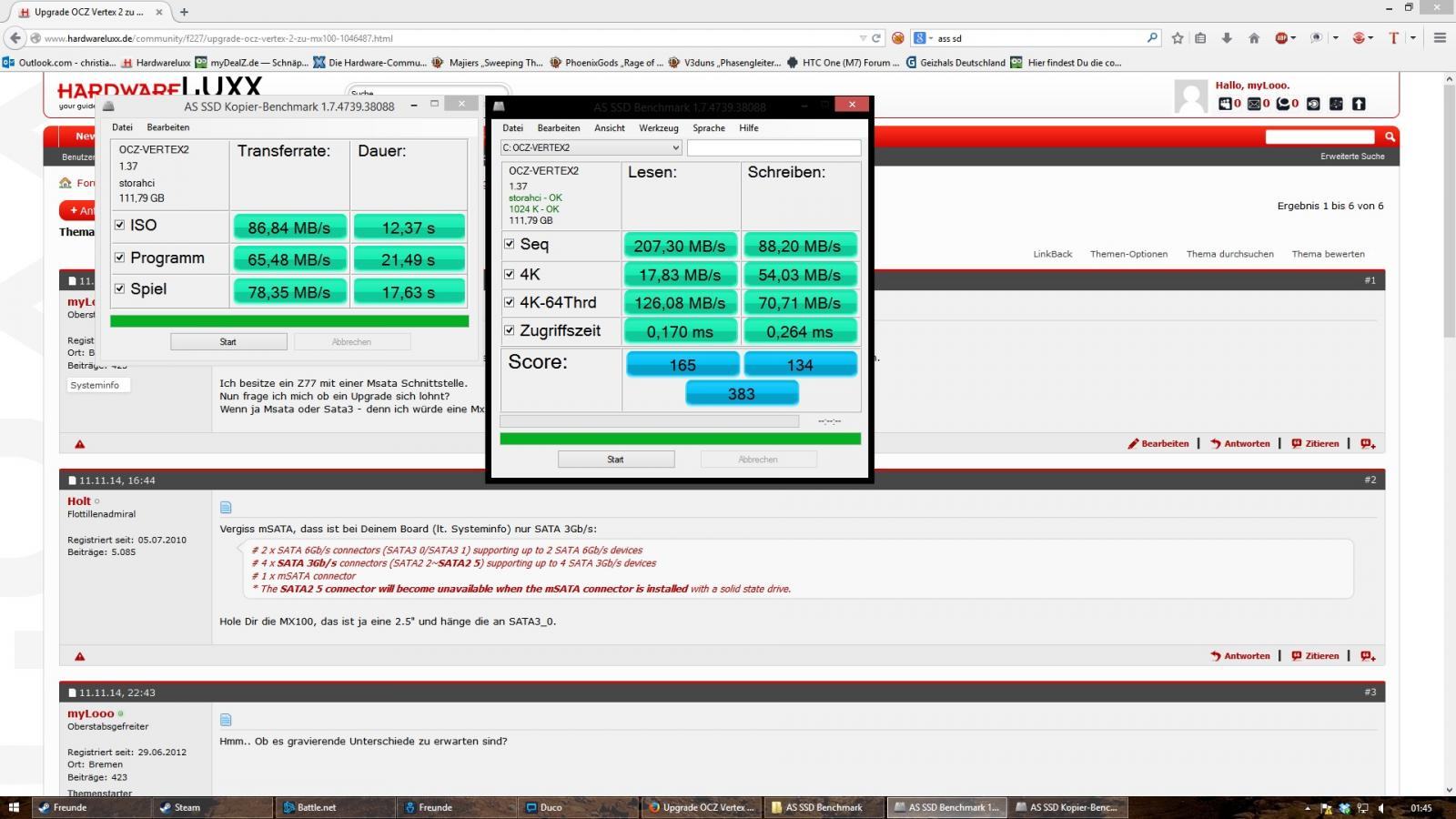Uncheck the Seq benchmark checkbox
The image size is (1456, 819).
510,244
